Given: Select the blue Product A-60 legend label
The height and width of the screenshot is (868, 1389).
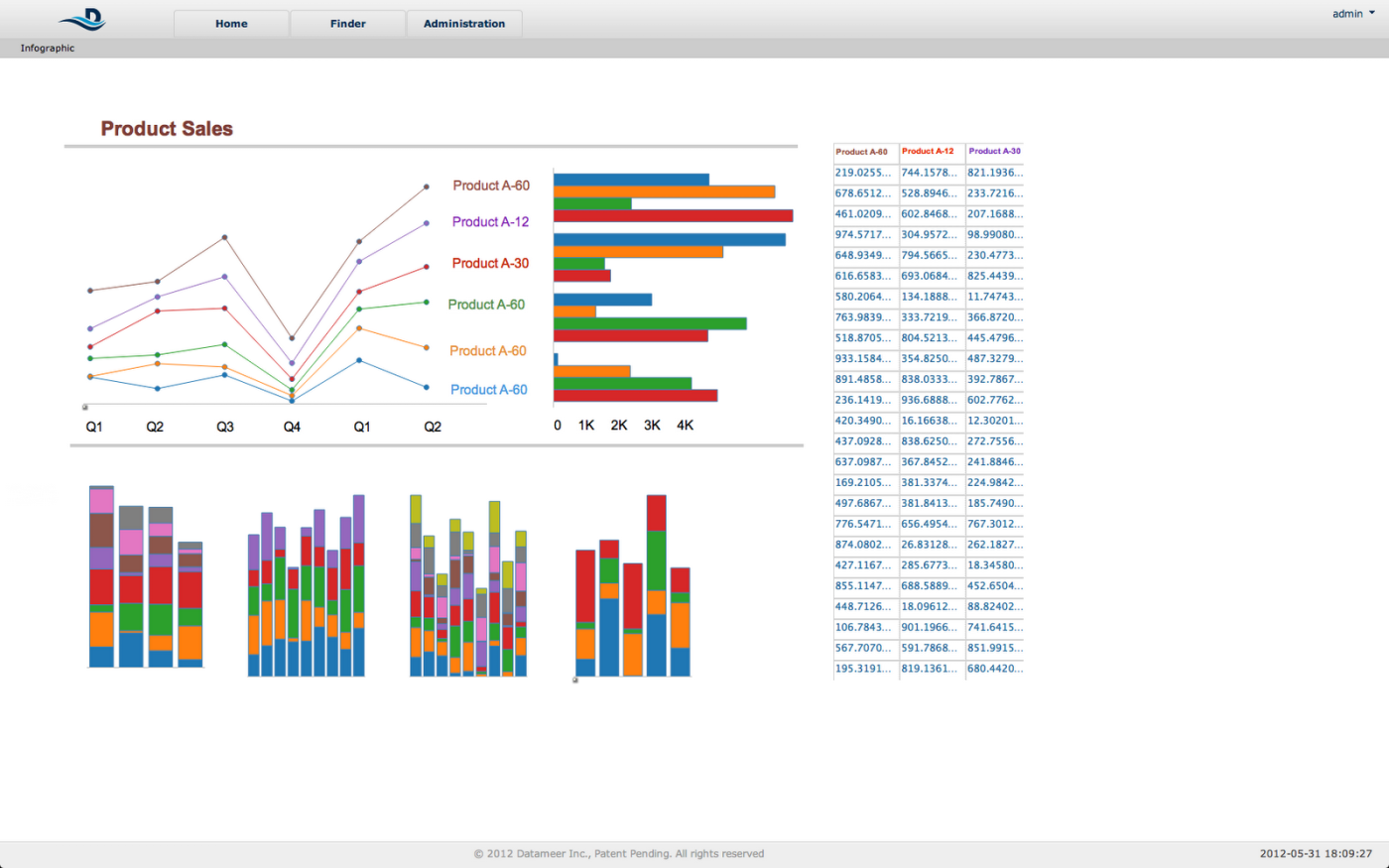Looking at the screenshot, I should [x=488, y=390].
